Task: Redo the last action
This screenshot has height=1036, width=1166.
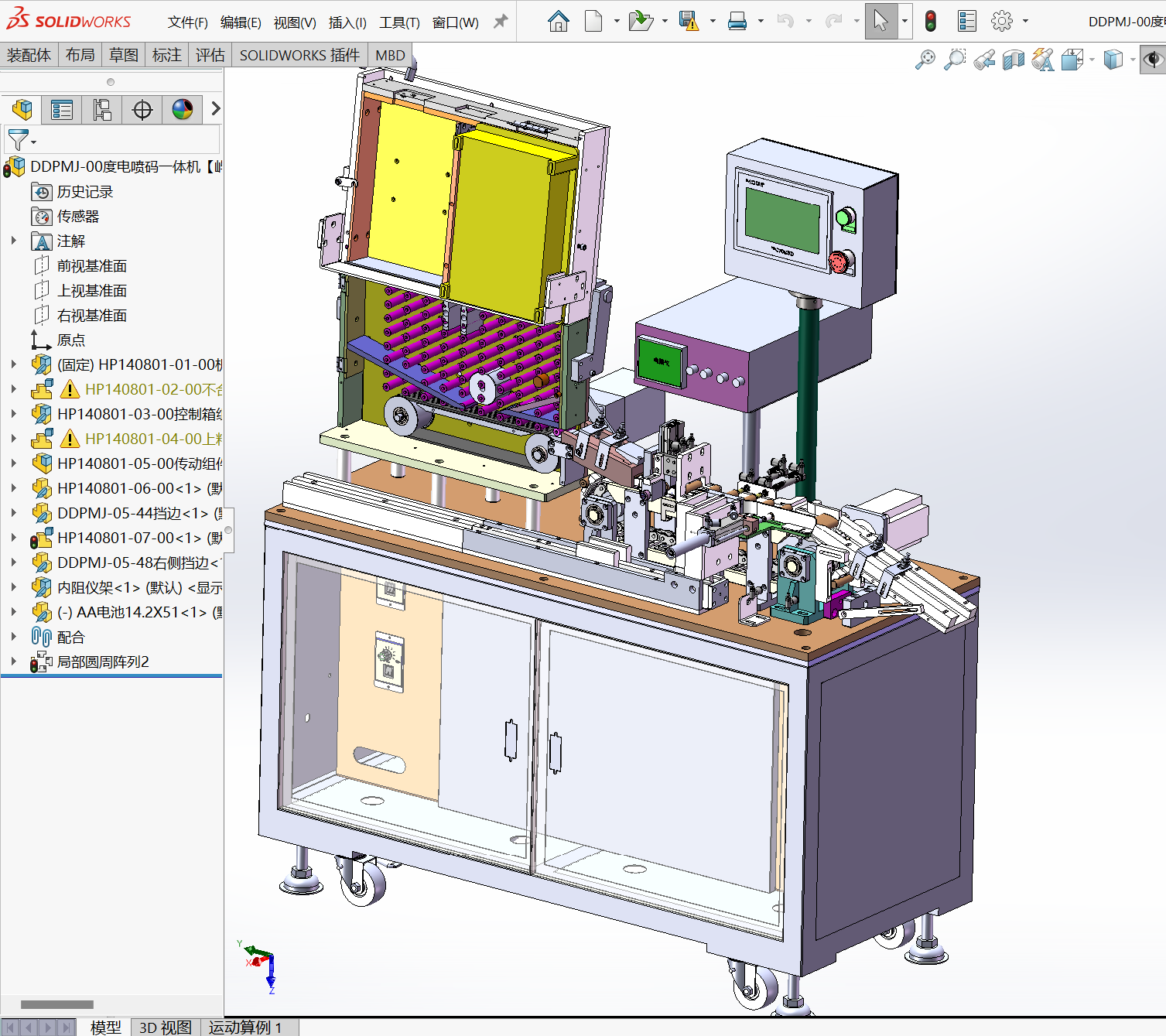Action: pyautogui.click(x=833, y=21)
